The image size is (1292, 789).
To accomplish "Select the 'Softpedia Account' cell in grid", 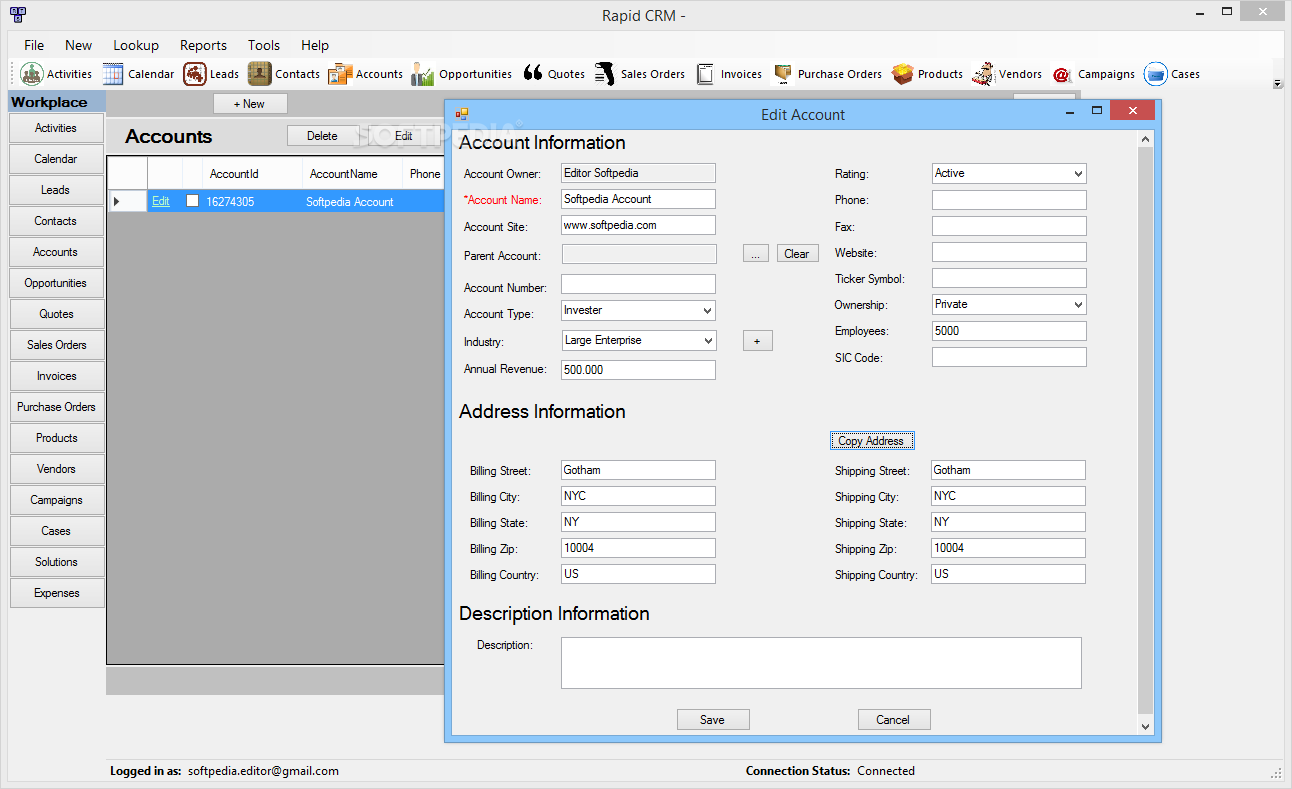I will pyautogui.click(x=352, y=201).
